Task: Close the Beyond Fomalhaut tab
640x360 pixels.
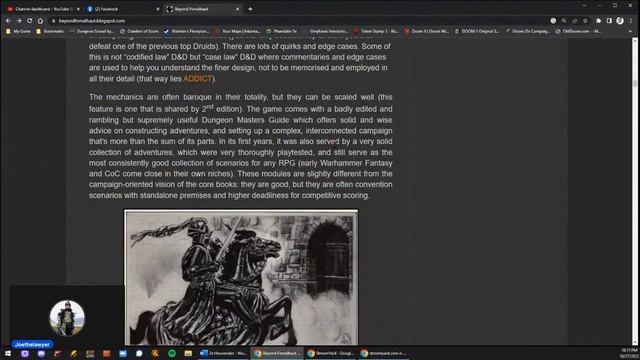Action: tap(238, 9)
